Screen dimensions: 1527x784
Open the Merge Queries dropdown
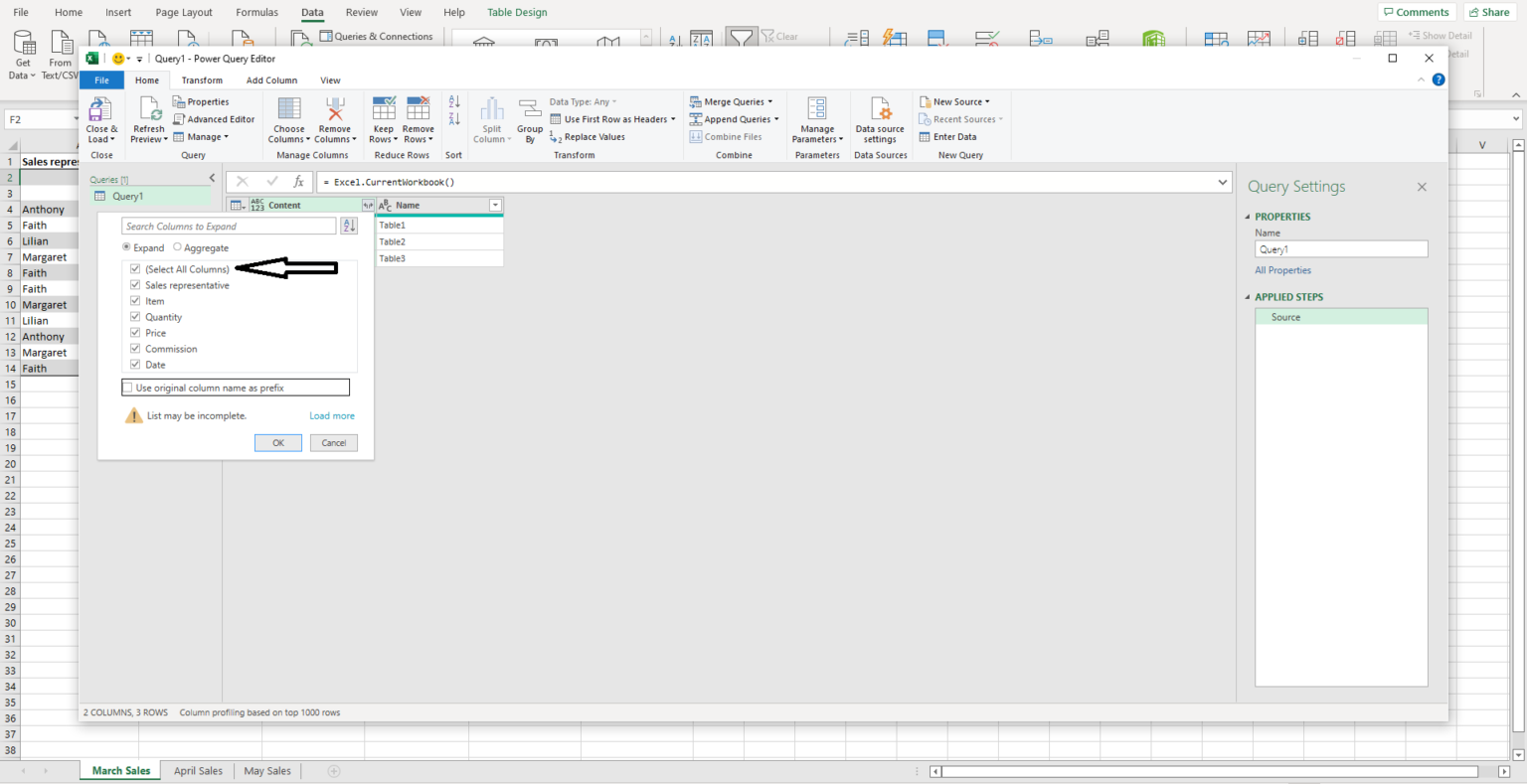point(770,102)
